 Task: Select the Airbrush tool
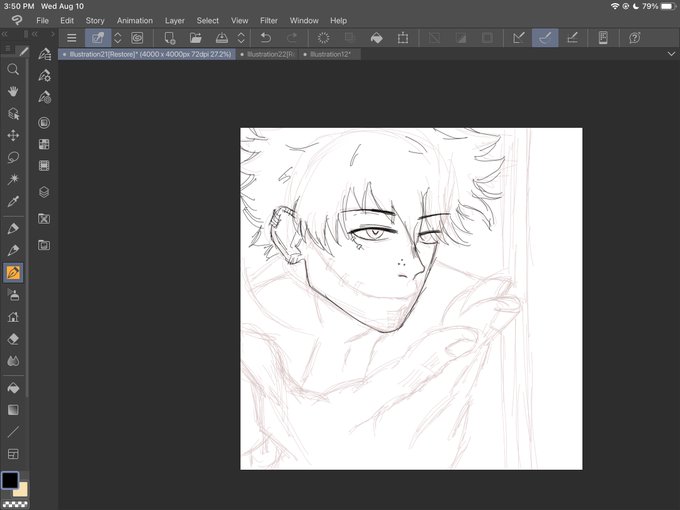pos(13,295)
